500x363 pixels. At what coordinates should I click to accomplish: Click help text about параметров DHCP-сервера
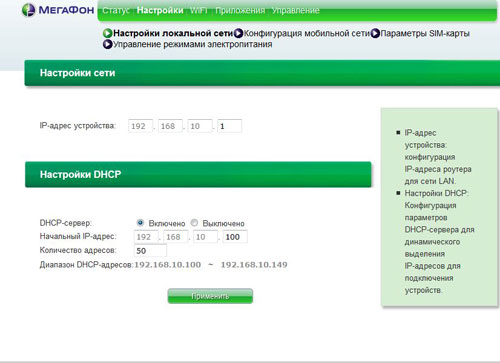pos(439,242)
